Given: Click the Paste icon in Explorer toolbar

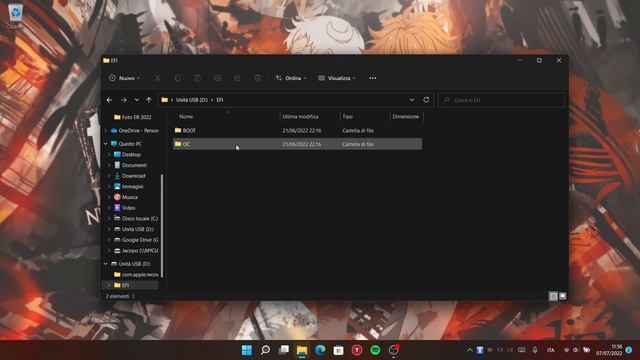Looking at the screenshot, I should tap(197, 78).
